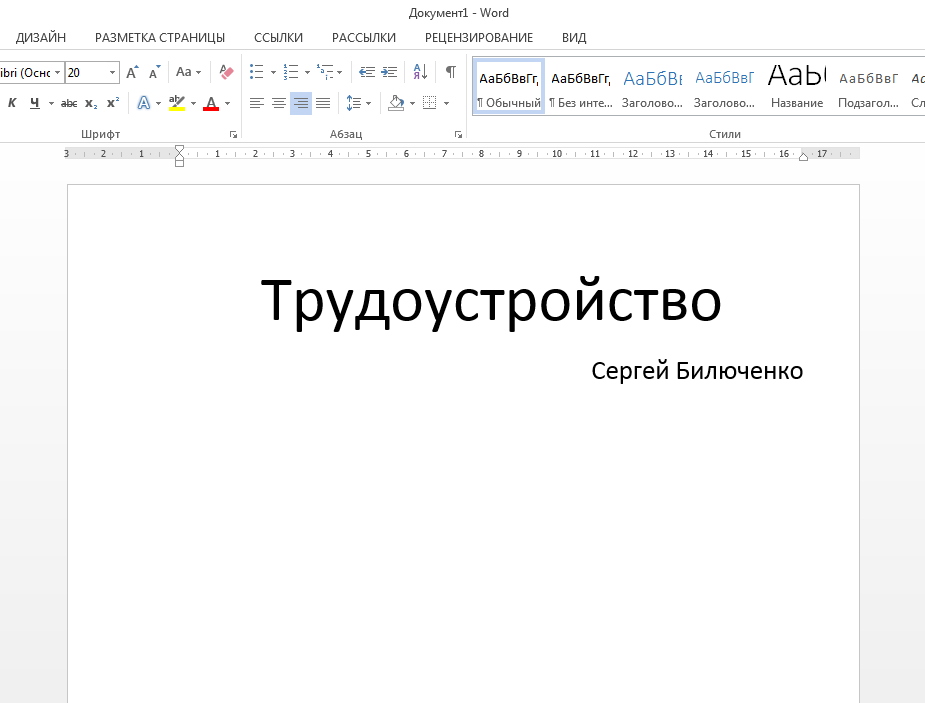Align text to the left
Viewport: 925px width, 703px height.
click(257, 102)
